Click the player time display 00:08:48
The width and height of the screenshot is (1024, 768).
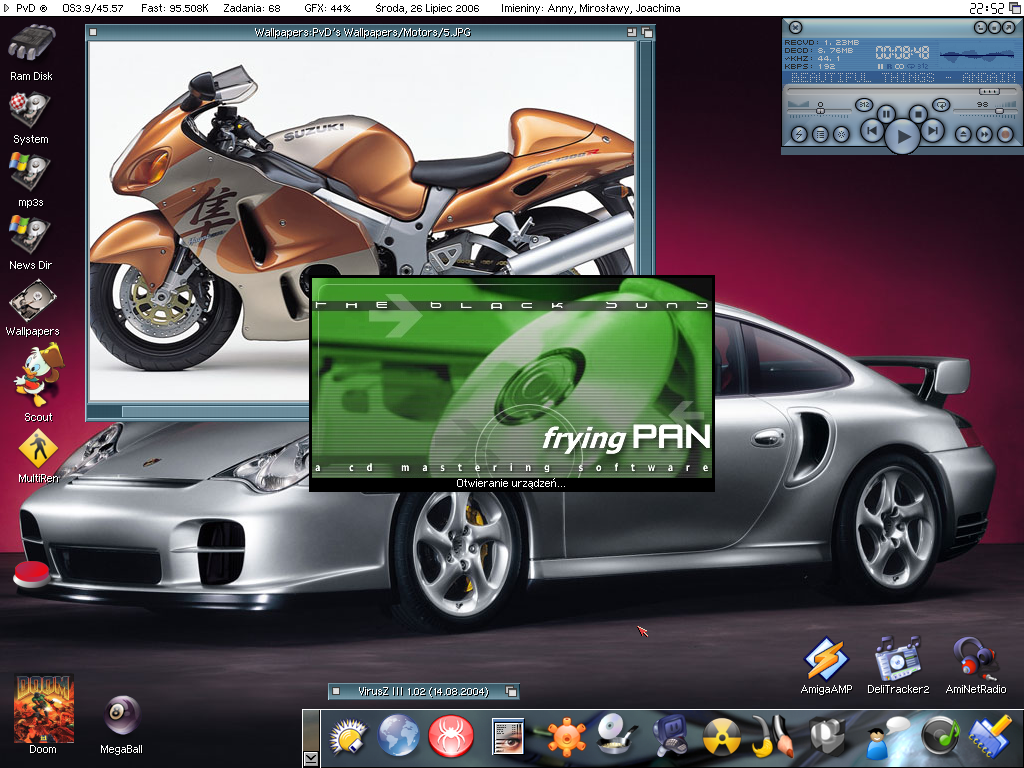pyautogui.click(x=902, y=52)
